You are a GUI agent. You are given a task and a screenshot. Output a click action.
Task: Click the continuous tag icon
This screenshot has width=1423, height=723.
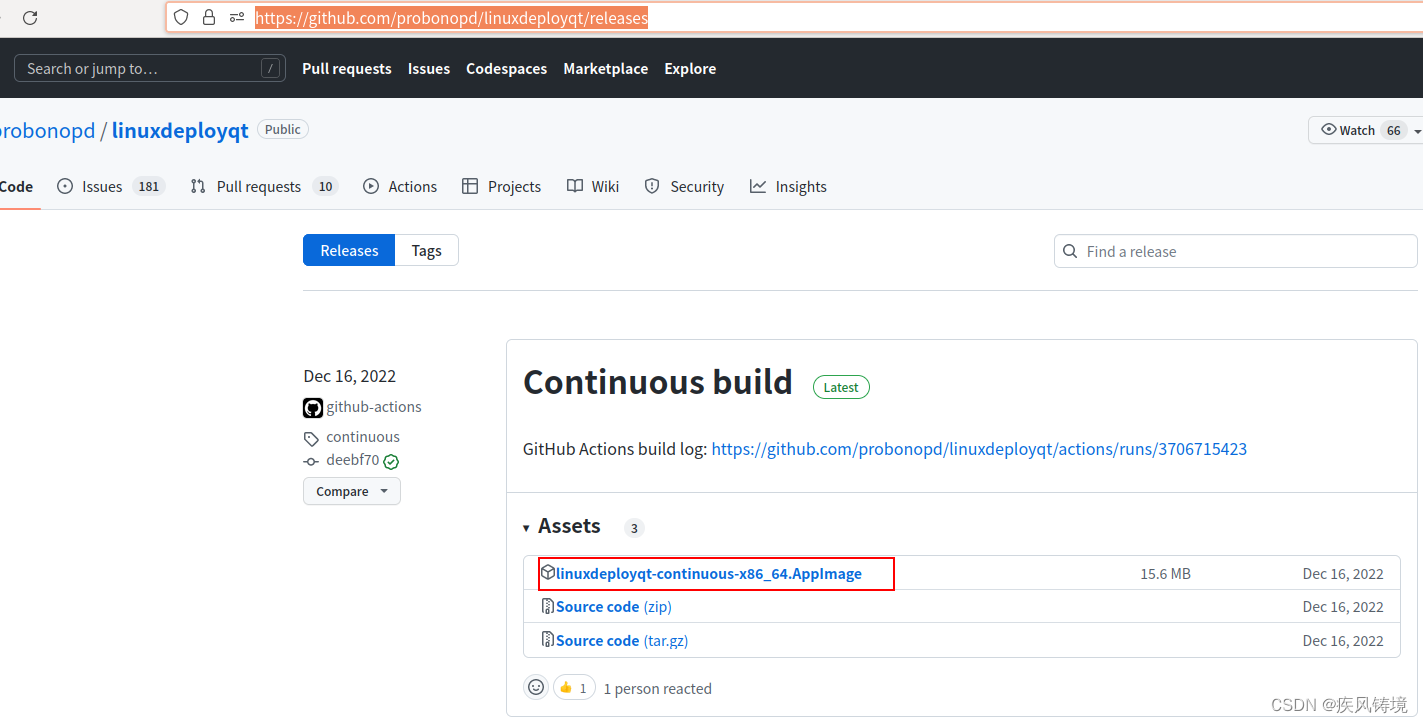311,437
